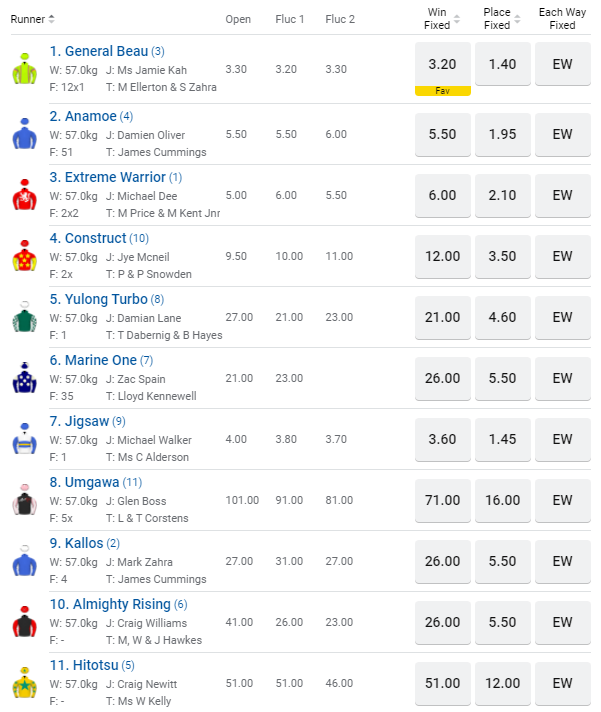Open the Jigsaw runner link

click(86, 421)
